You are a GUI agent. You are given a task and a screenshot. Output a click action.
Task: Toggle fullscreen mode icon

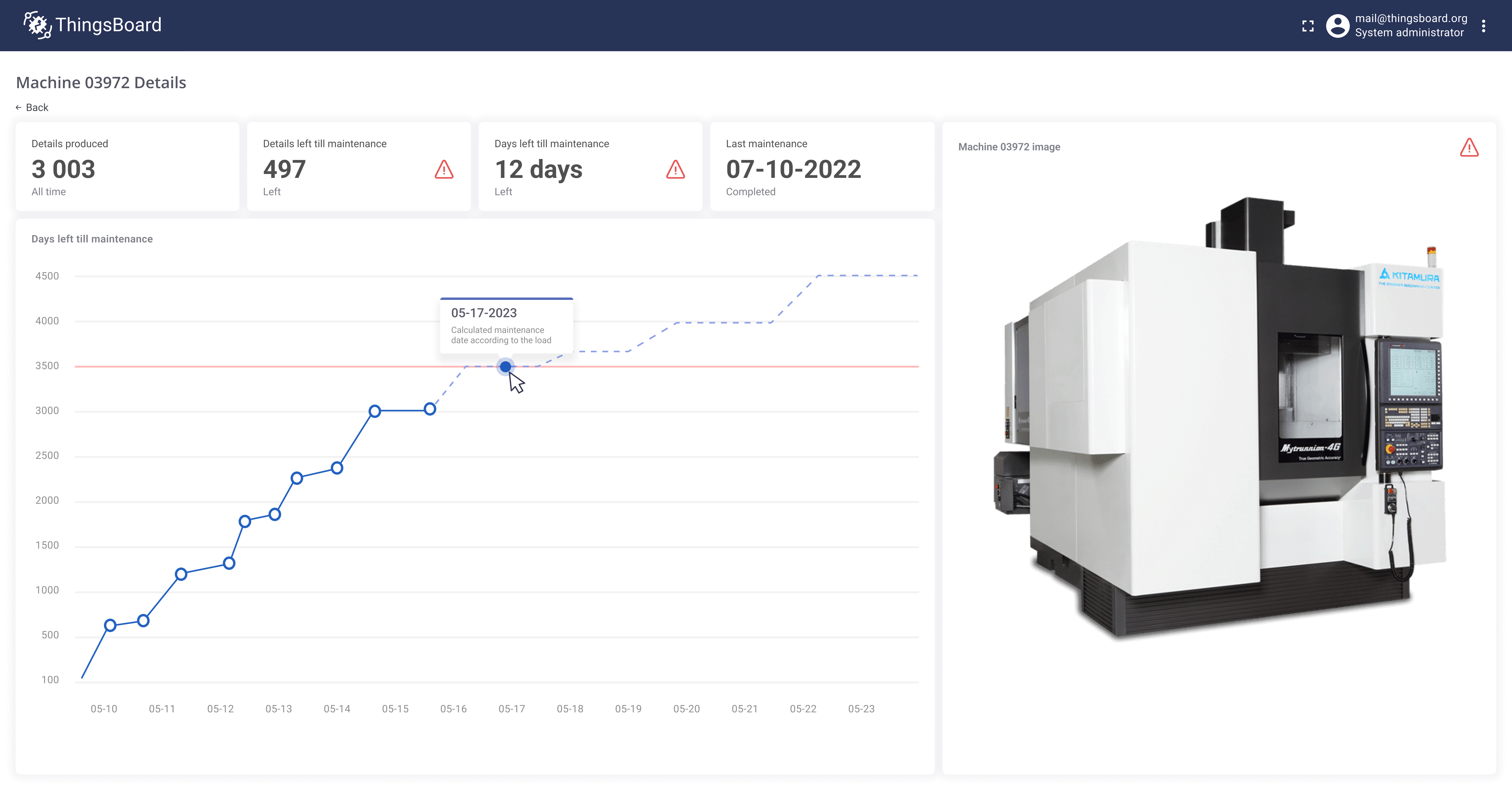pos(1308,26)
